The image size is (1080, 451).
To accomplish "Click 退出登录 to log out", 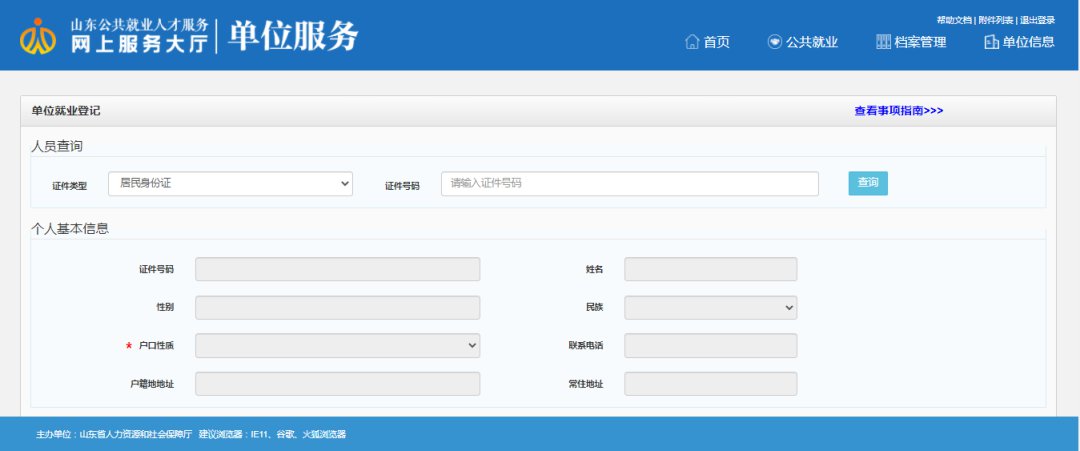I will click(x=1037, y=20).
